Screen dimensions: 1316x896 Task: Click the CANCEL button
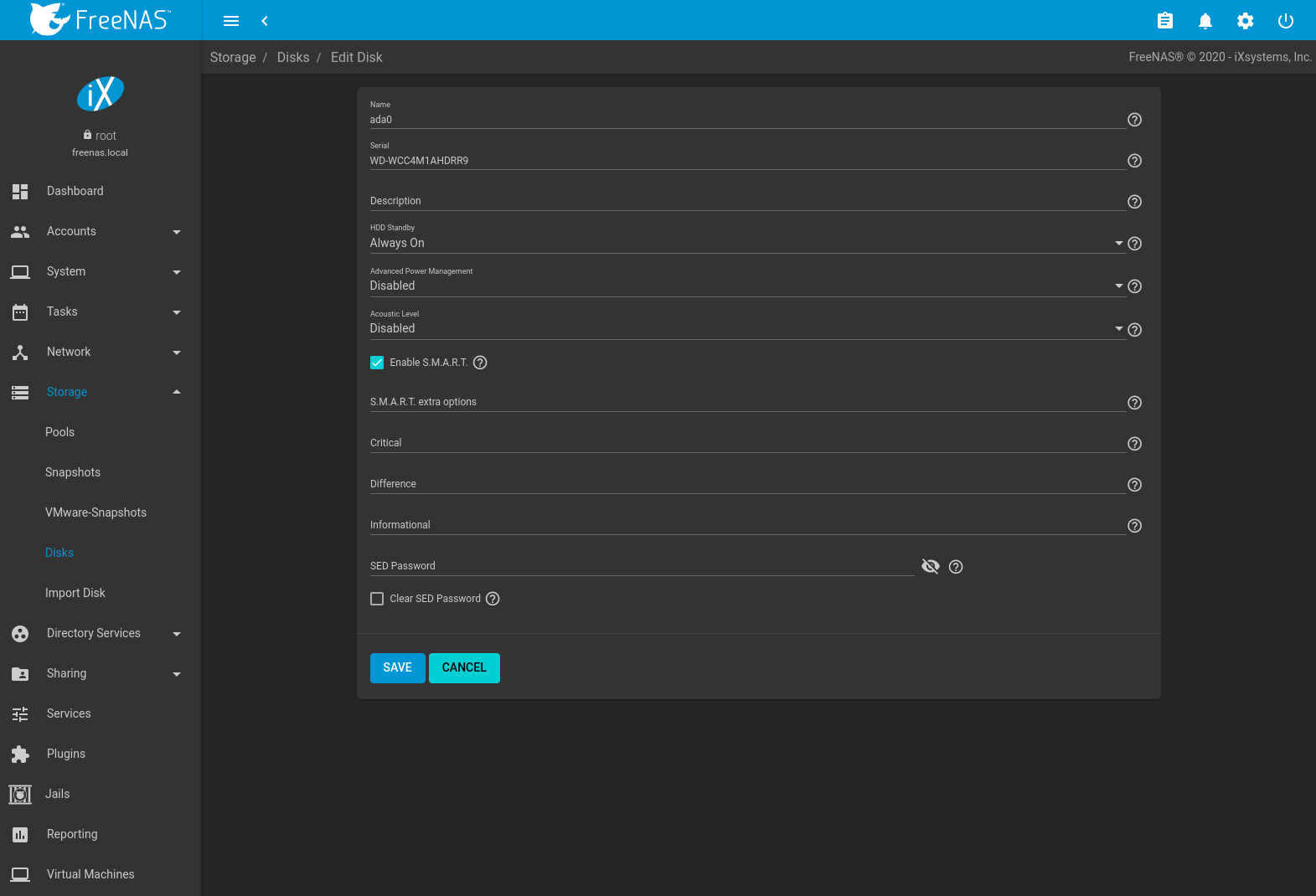click(464, 667)
